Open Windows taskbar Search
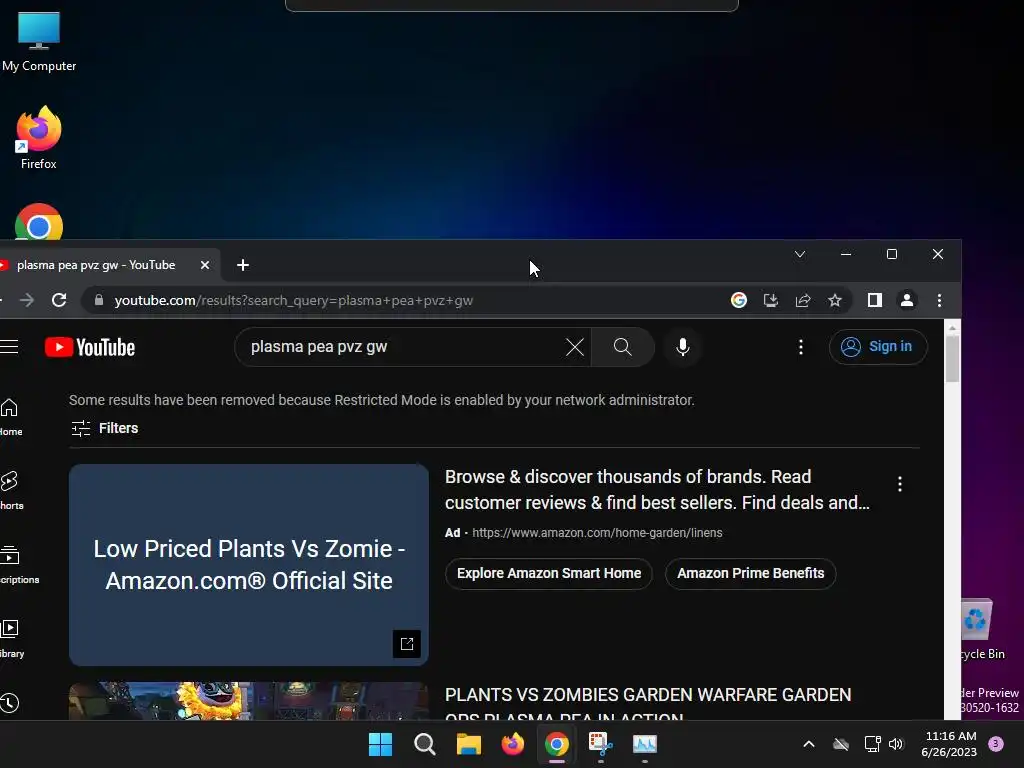The height and width of the screenshot is (768, 1024). pos(424,744)
